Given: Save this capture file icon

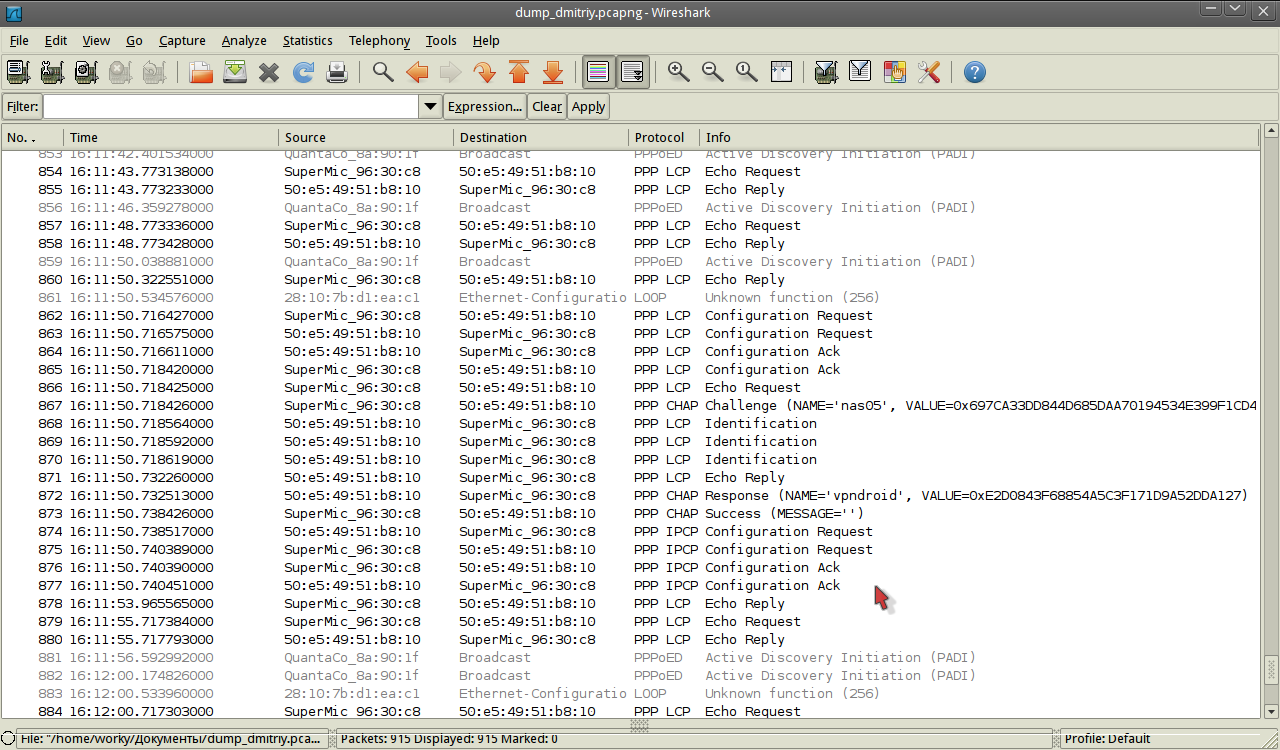Looking at the screenshot, I should 235,72.
